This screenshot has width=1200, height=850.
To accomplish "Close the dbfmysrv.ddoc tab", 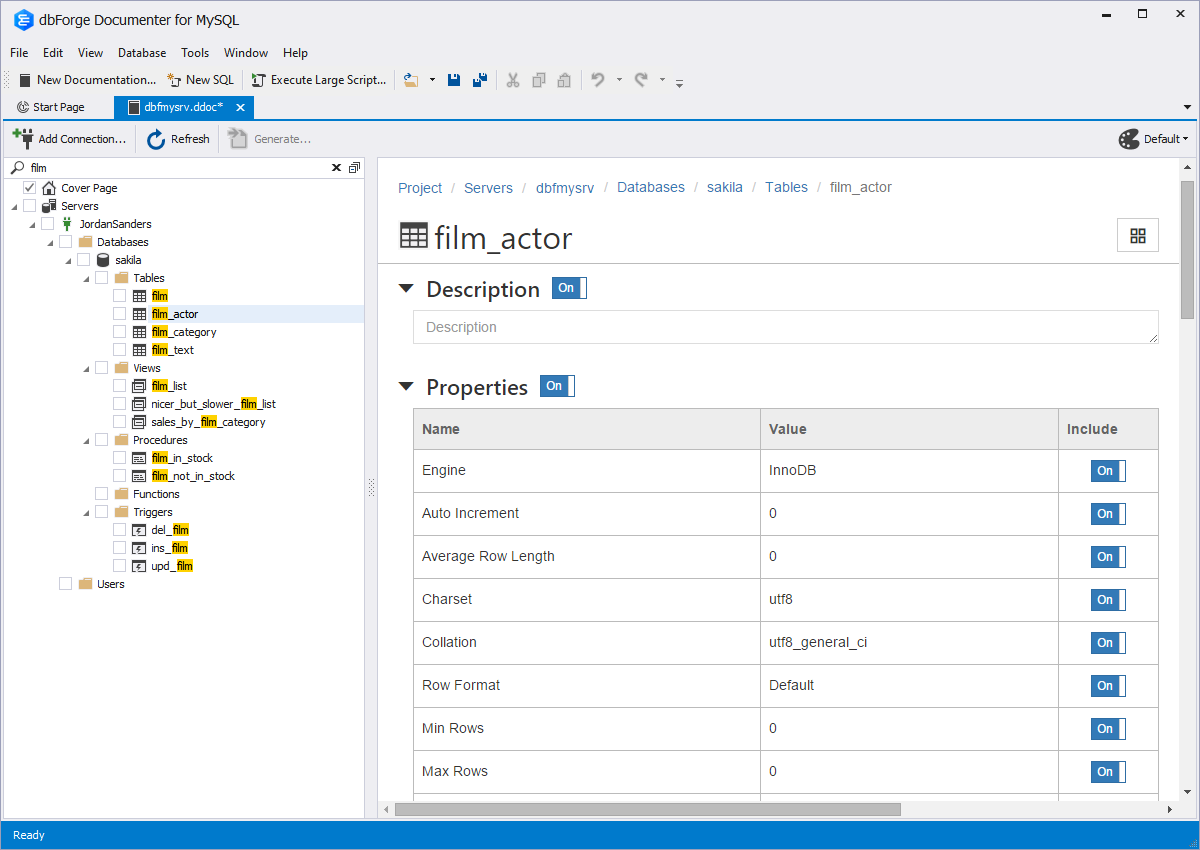I will tap(240, 107).
